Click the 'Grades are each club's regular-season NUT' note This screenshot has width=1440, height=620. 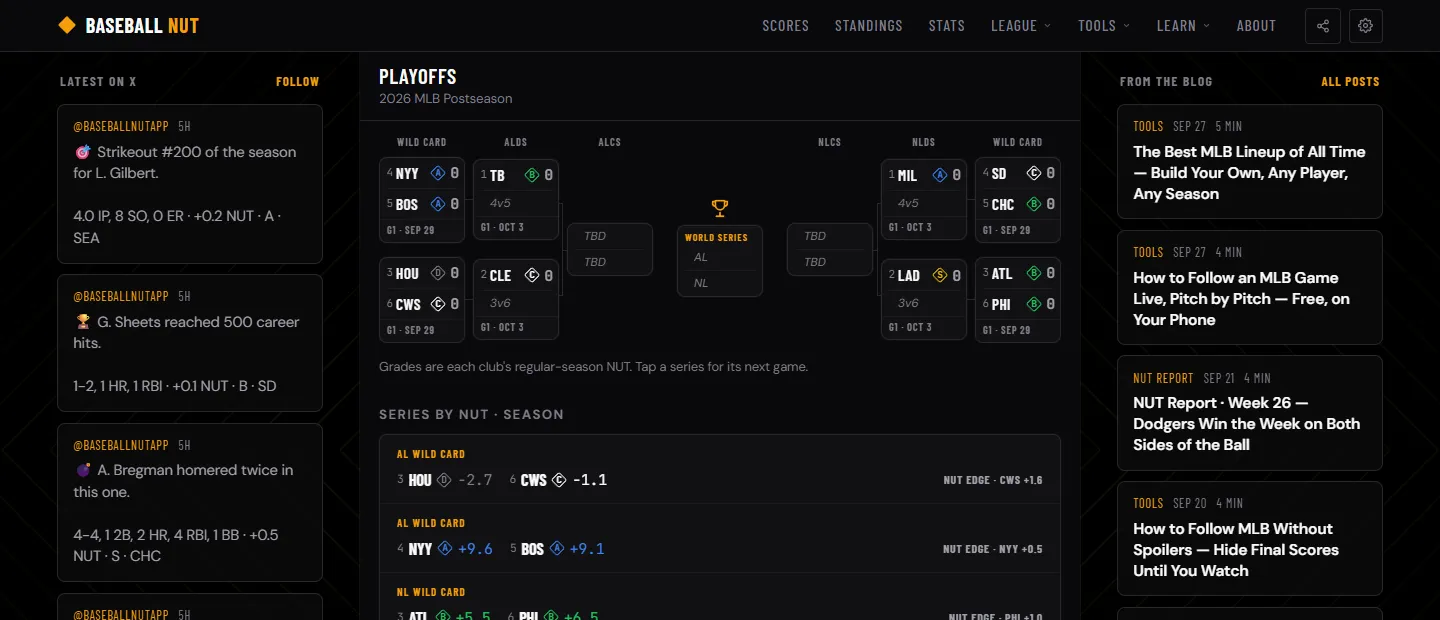pyautogui.click(x=593, y=367)
